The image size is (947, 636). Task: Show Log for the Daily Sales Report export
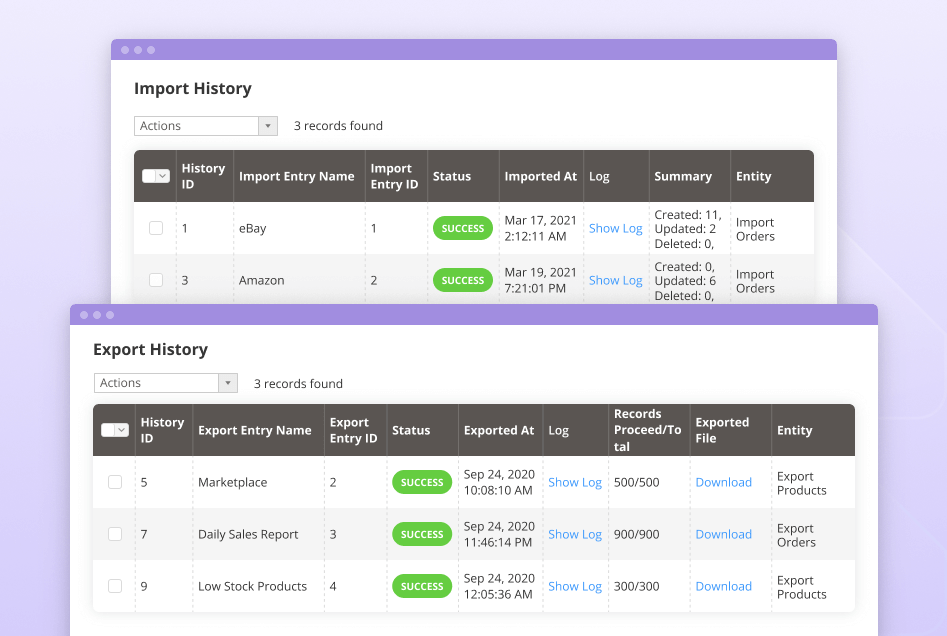tap(575, 534)
